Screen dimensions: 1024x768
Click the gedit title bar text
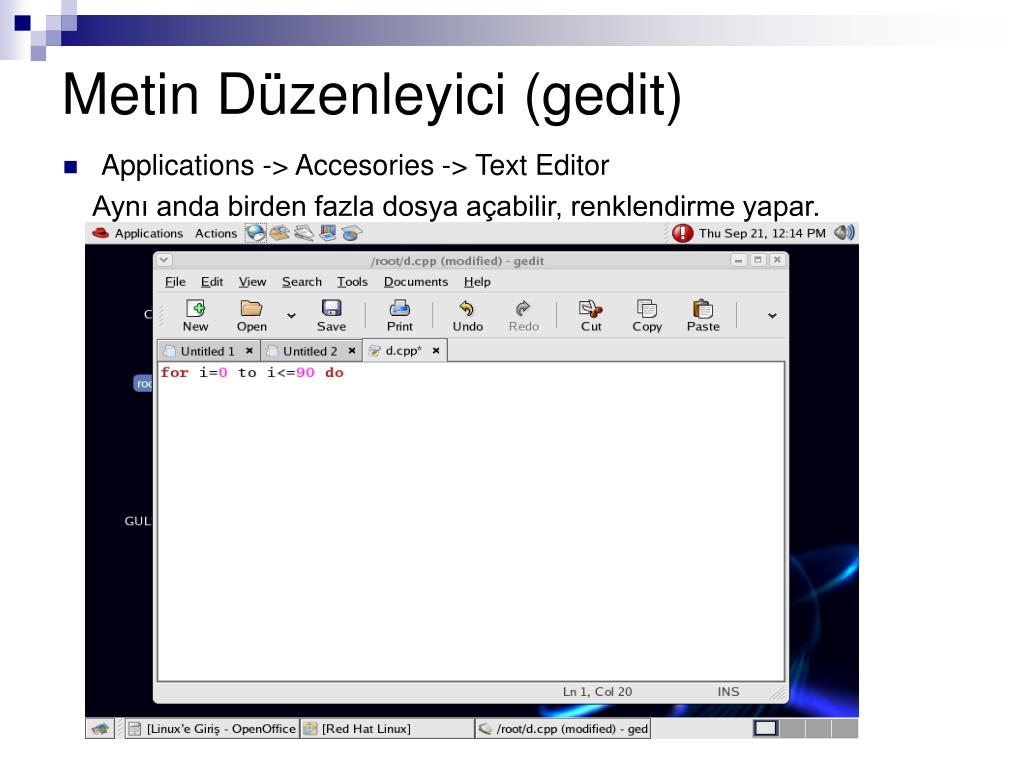coord(457,261)
